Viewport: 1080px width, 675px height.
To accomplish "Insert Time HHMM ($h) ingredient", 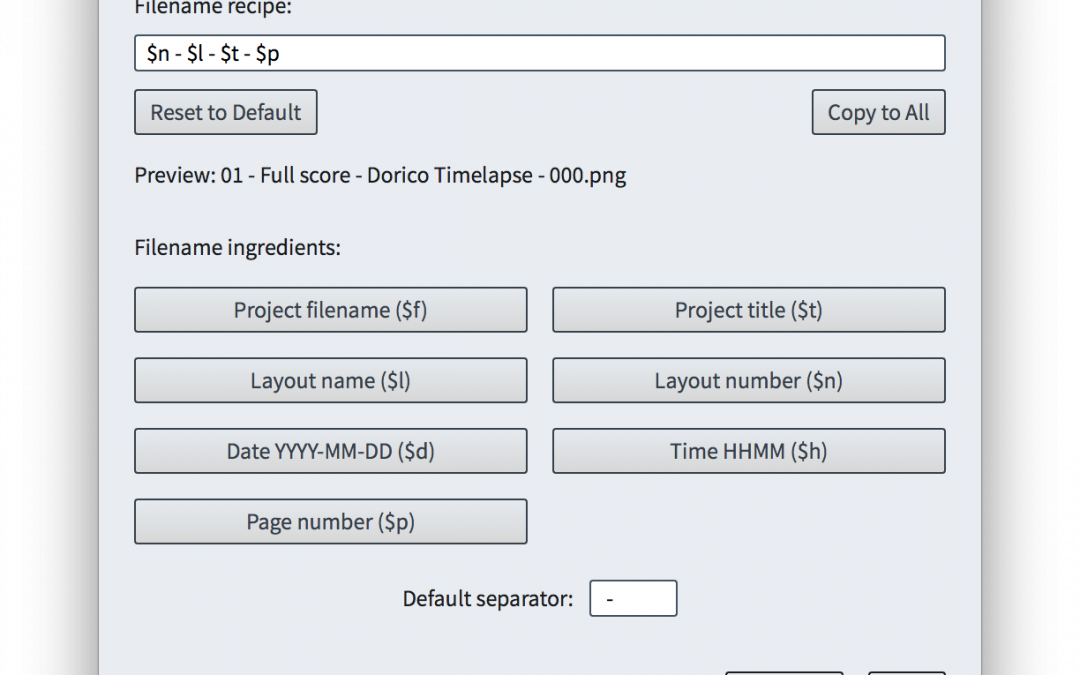I will click(749, 451).
